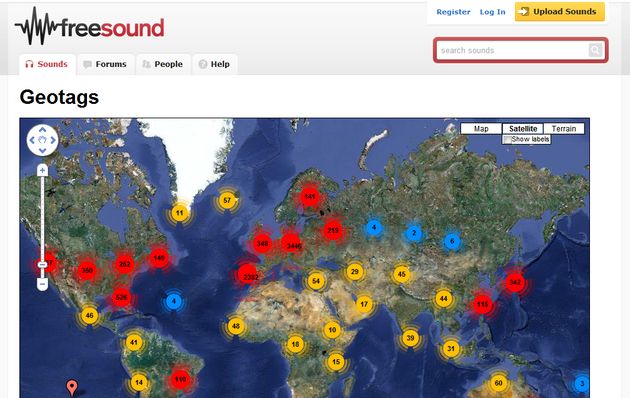Image resolution: width=630 pixels, height=398 pixels.
Task: Open the yellow 57 cluster marker
Action: tap(227, 200)
